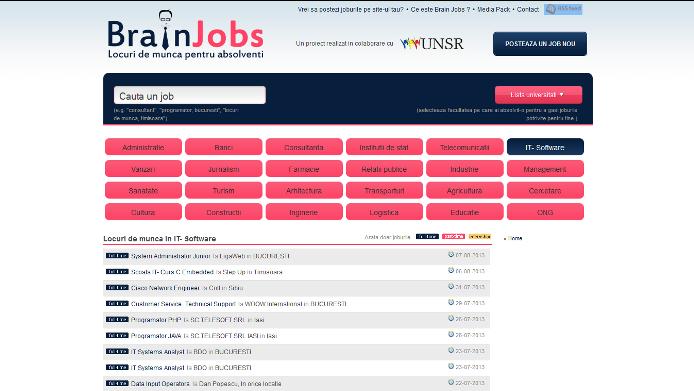This screenshot has width=694, height=391.
Task: Open the Relatii publice category
Action: click(384, 169)
